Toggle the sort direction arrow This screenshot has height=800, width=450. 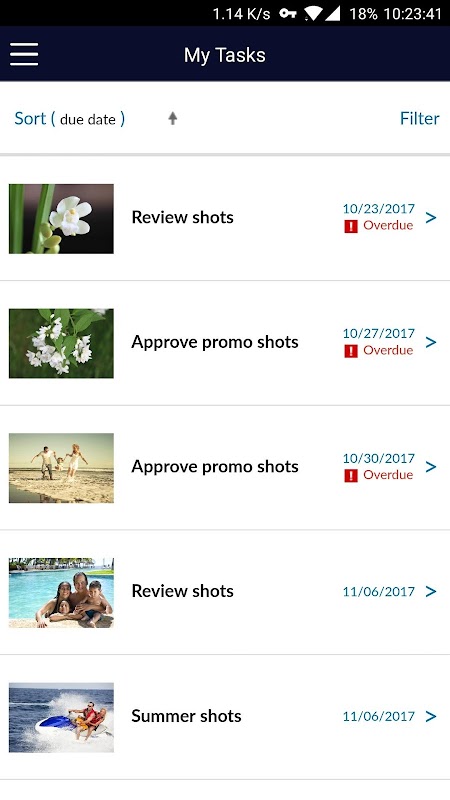click(172, 118)
